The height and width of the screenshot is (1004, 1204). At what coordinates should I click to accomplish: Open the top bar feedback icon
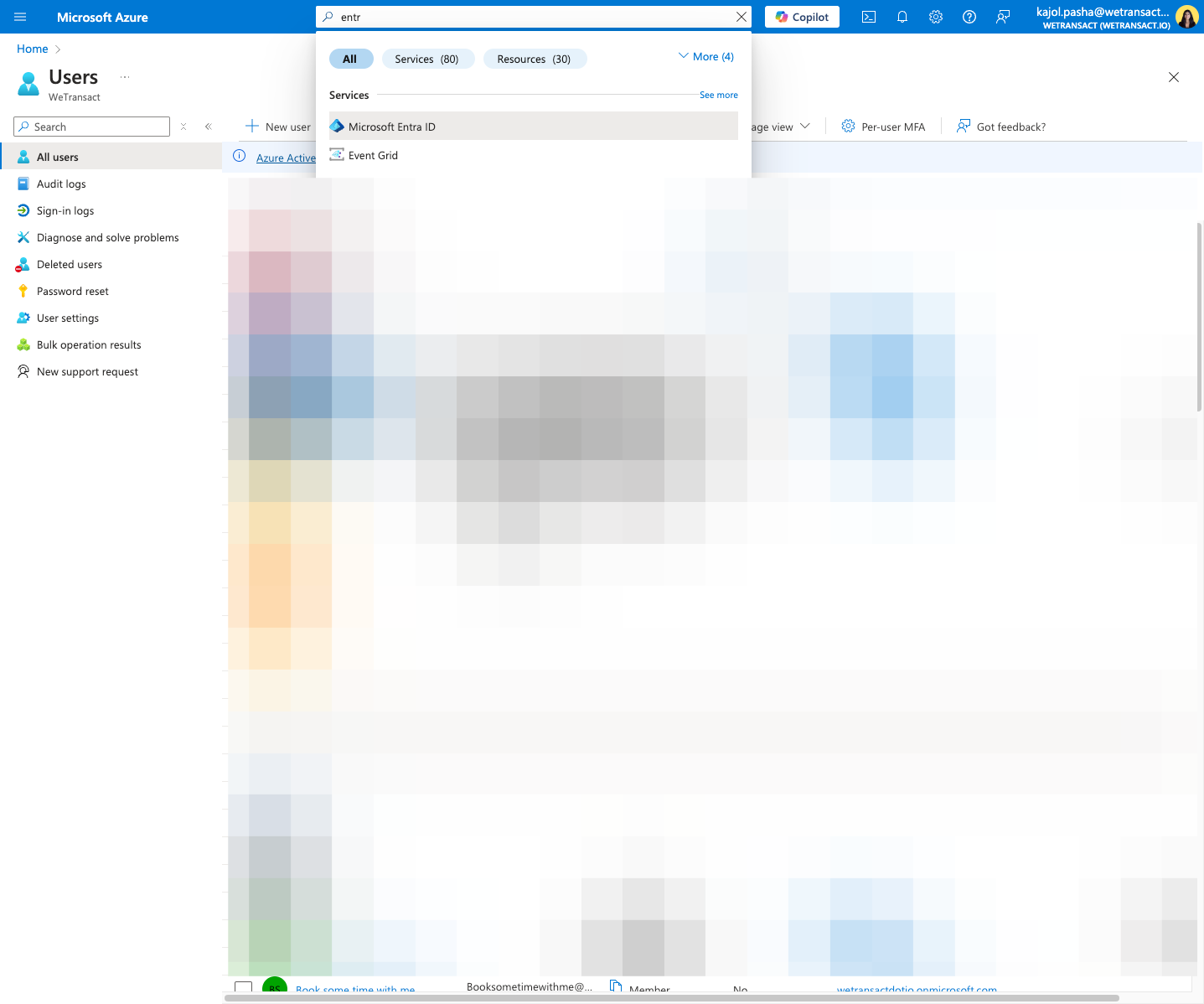point(1003,17)
